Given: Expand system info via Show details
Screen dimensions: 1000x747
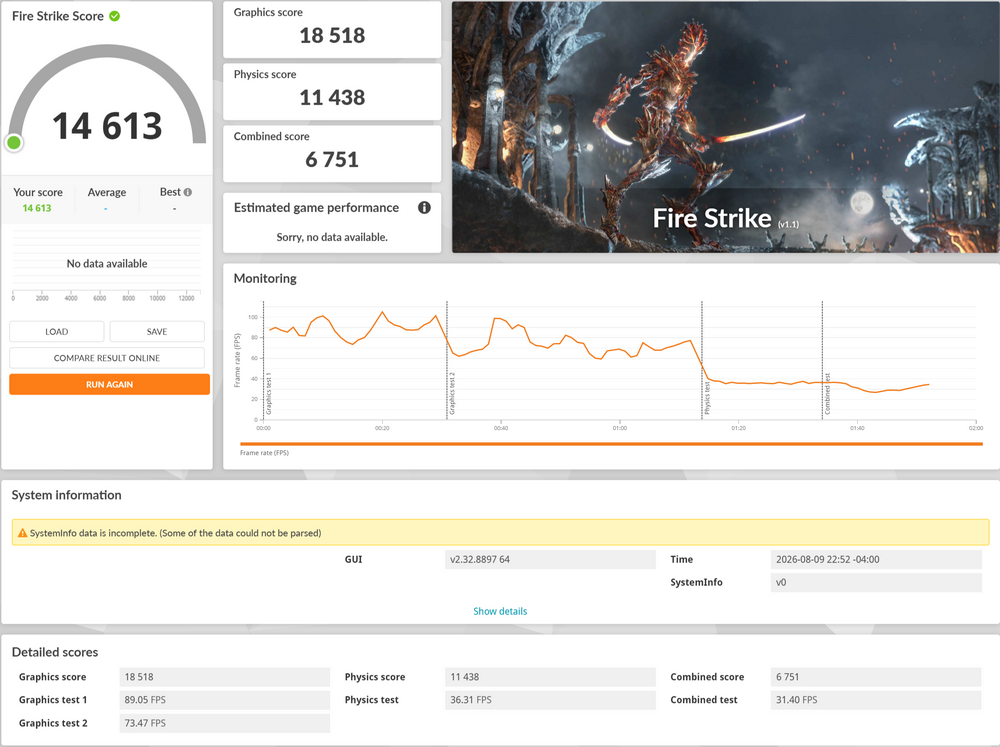Looking at the screenshot, I should [x=500, y=611].
